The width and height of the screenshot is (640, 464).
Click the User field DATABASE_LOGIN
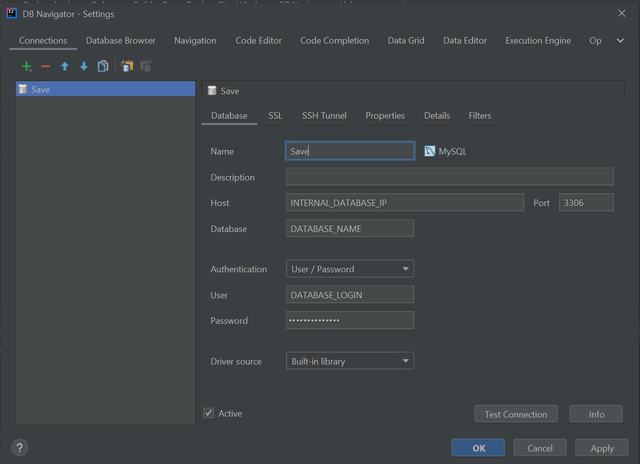click(x=350, y=294)
